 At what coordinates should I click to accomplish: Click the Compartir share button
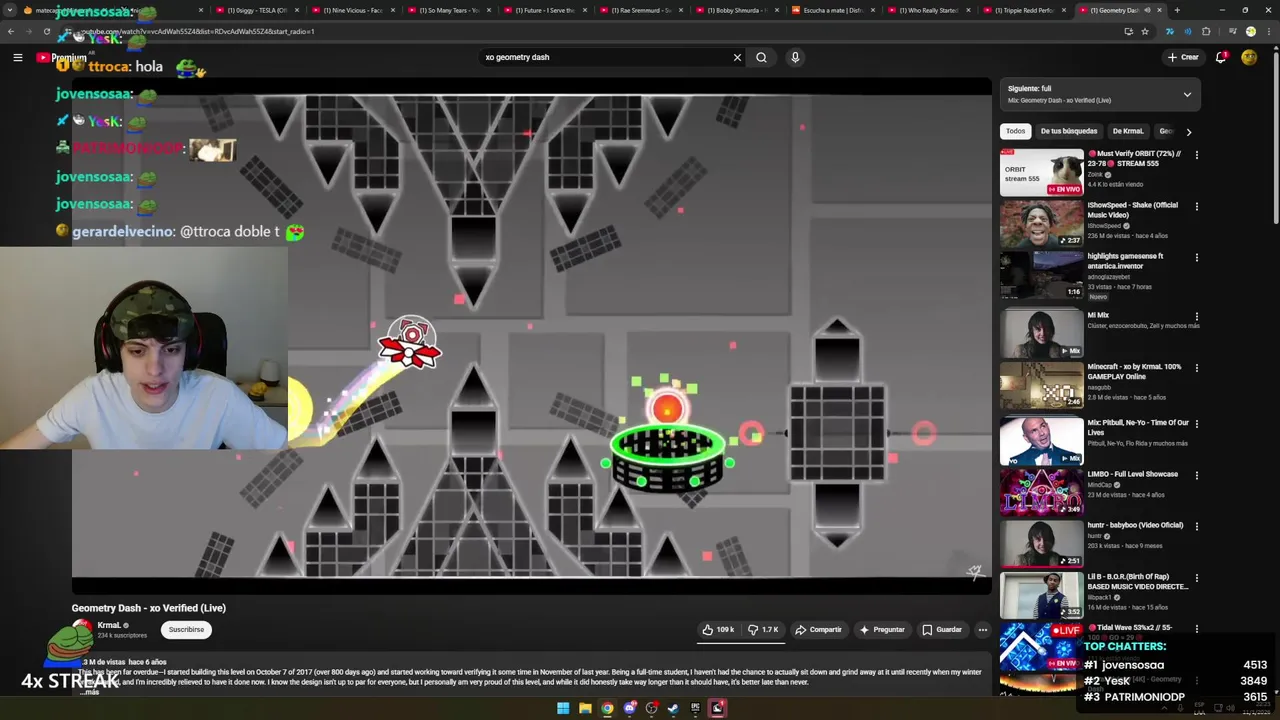(x=818, y=630)
